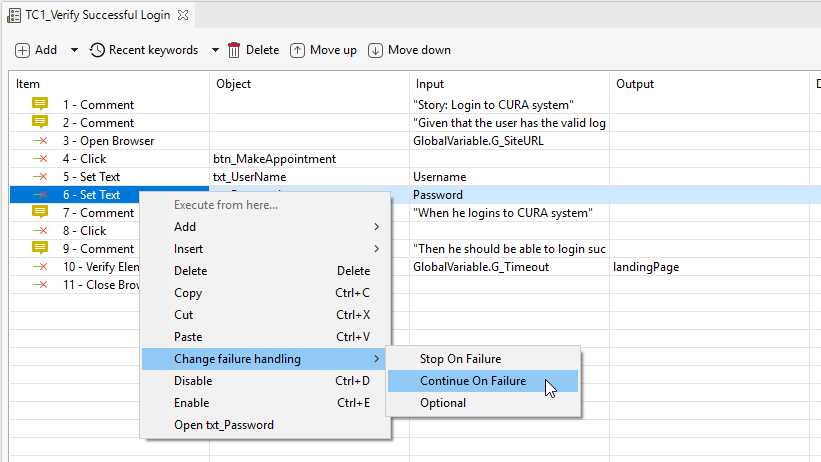
Task: Click the keyword arrow icon beside Open Browser
Action: click(40, 141)
